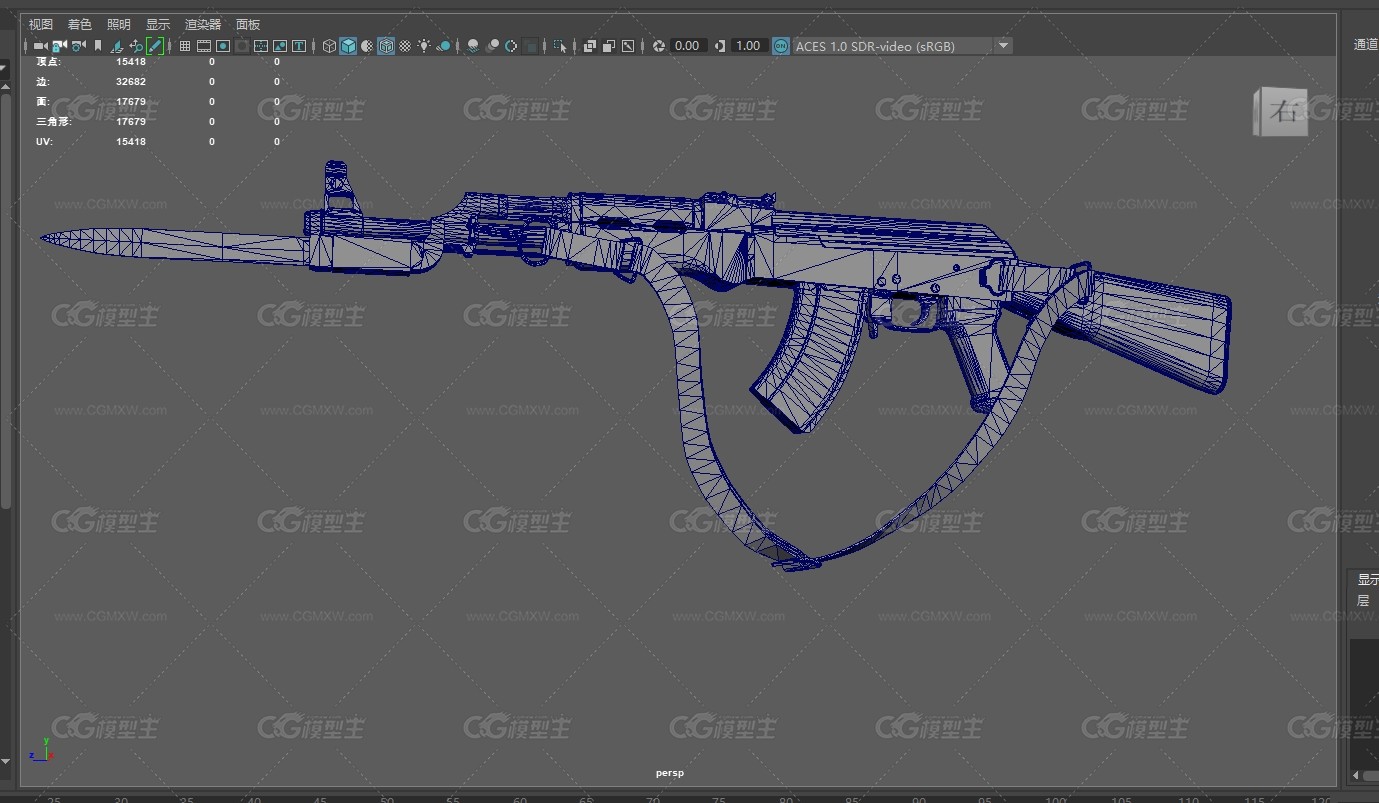
Task: Toggle the Resolution Gate overlay
Action: pyautogui.click(x=223, y=46)
